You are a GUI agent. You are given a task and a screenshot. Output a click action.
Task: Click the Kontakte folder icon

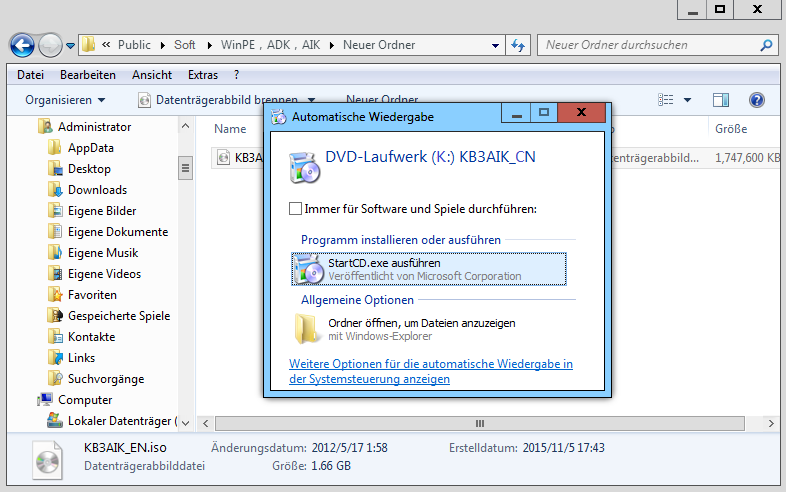click(55, 337)
